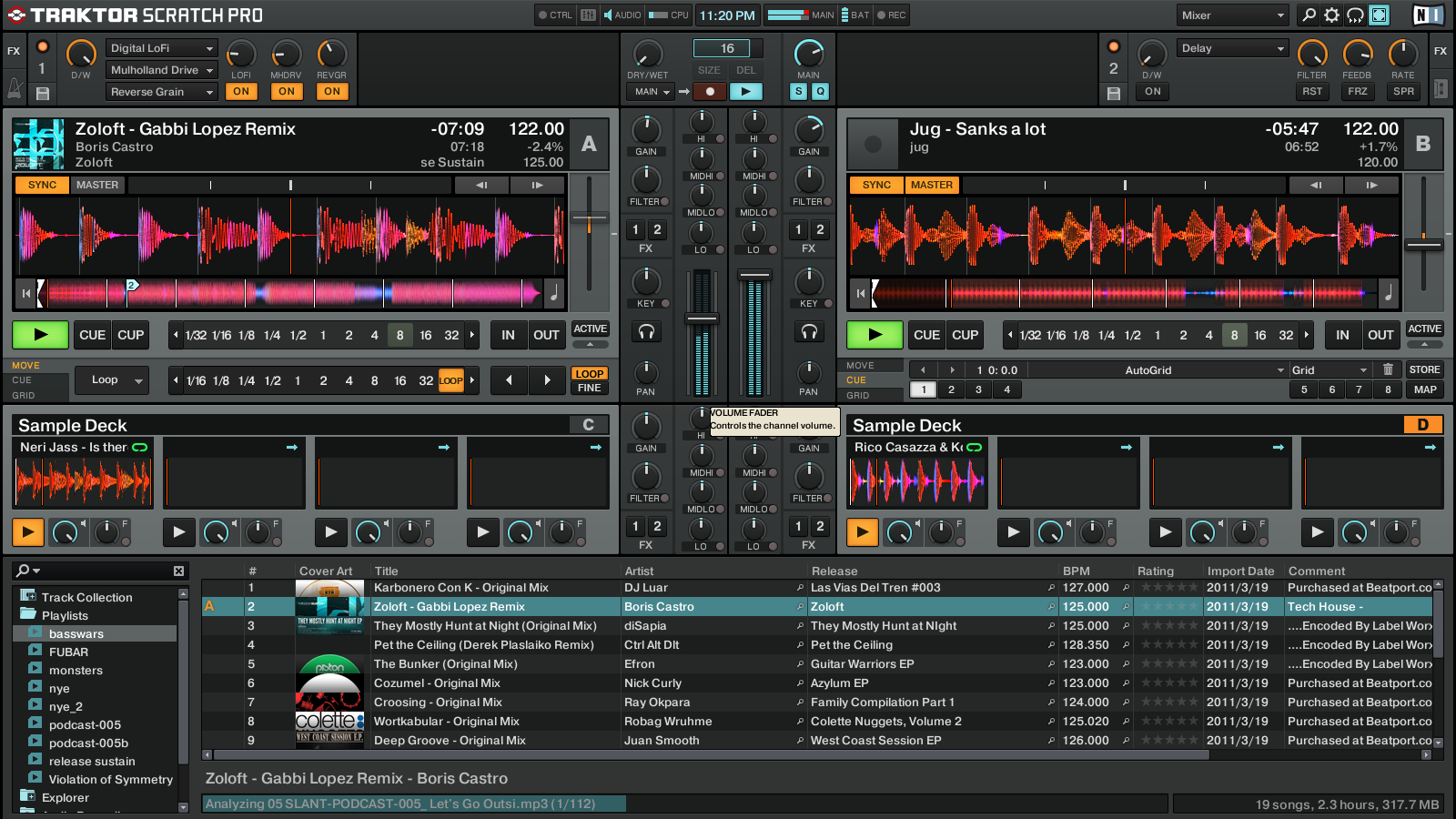The width and height of the screenshot is (1456, 819).
Task: Click CUP button on Deck B
Action: [965, 335]
